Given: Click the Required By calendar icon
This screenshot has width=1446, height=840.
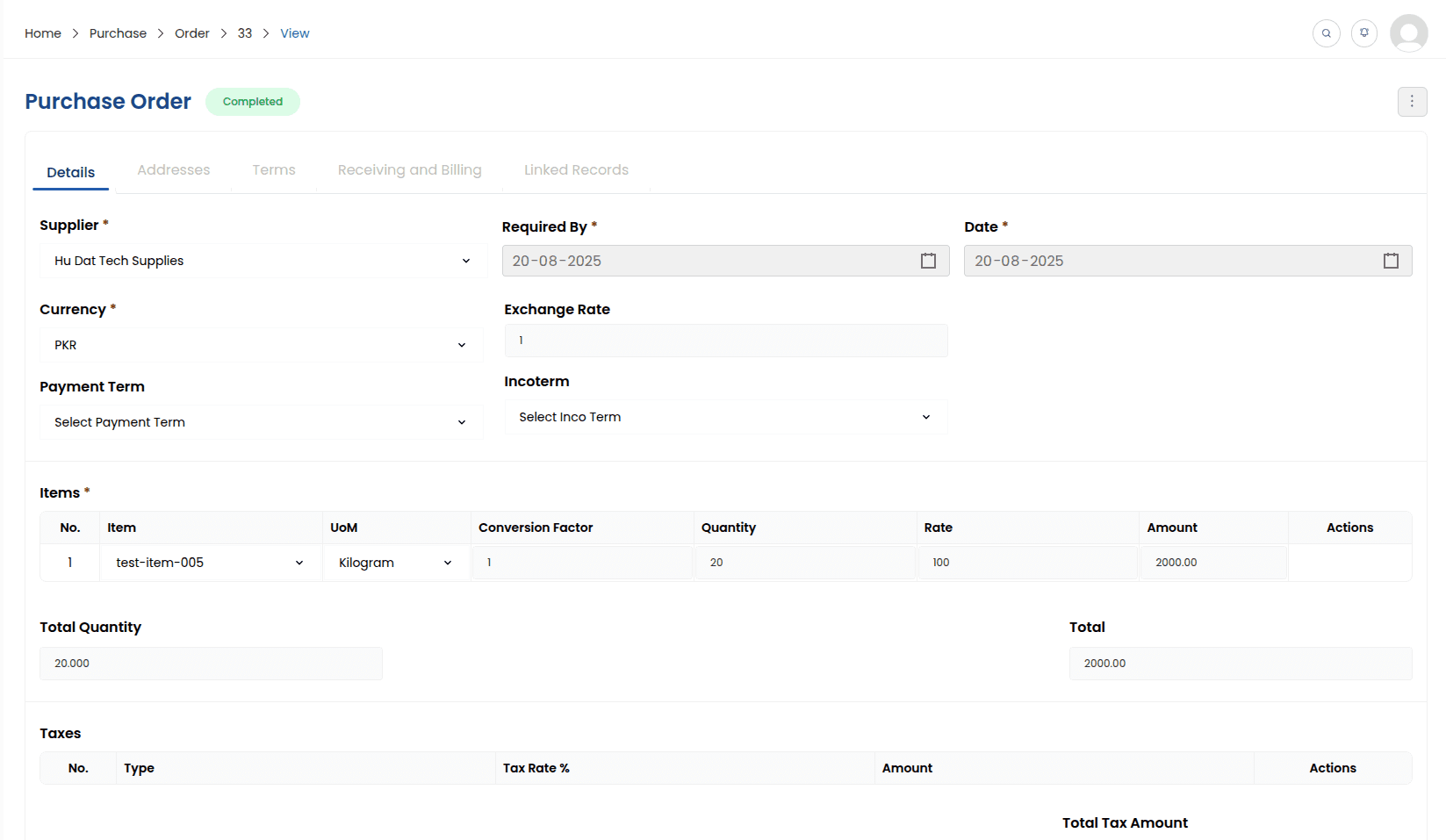Looking at the screenshot, I should 928,261.
